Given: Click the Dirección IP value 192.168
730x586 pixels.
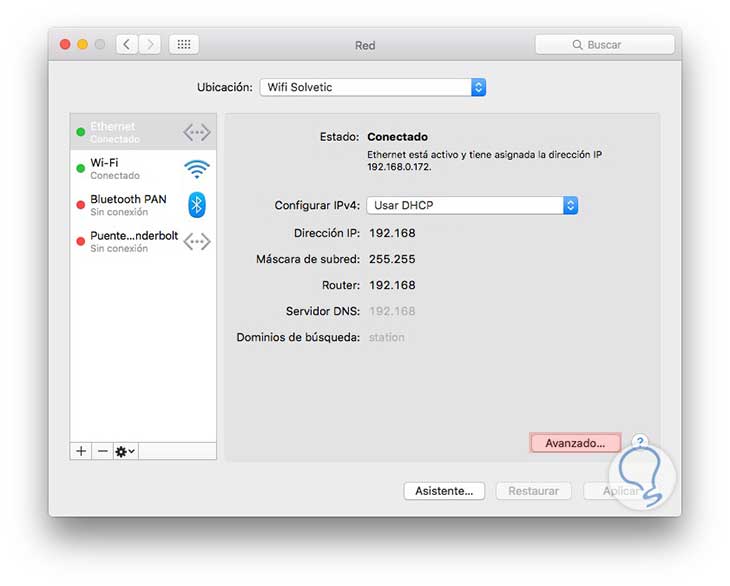Looking at the screenshot, I should click(x=392, y=233).
